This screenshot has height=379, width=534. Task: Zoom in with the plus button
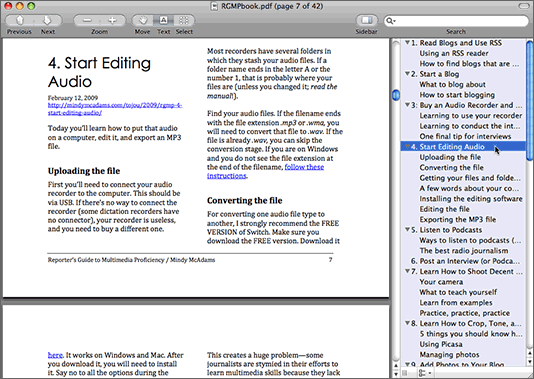point(112,20)
